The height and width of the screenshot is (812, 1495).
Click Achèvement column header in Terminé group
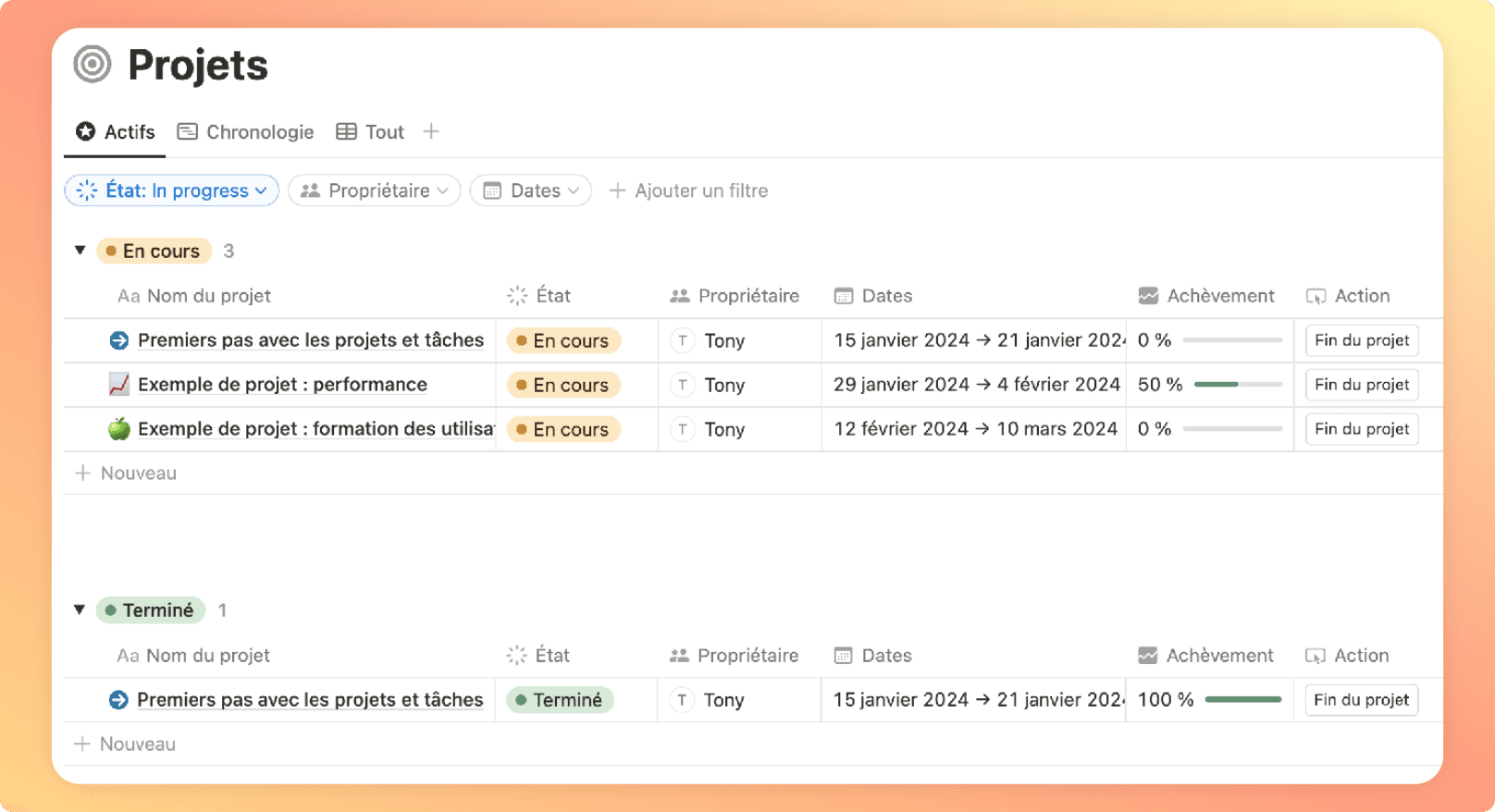(1205, 656)
